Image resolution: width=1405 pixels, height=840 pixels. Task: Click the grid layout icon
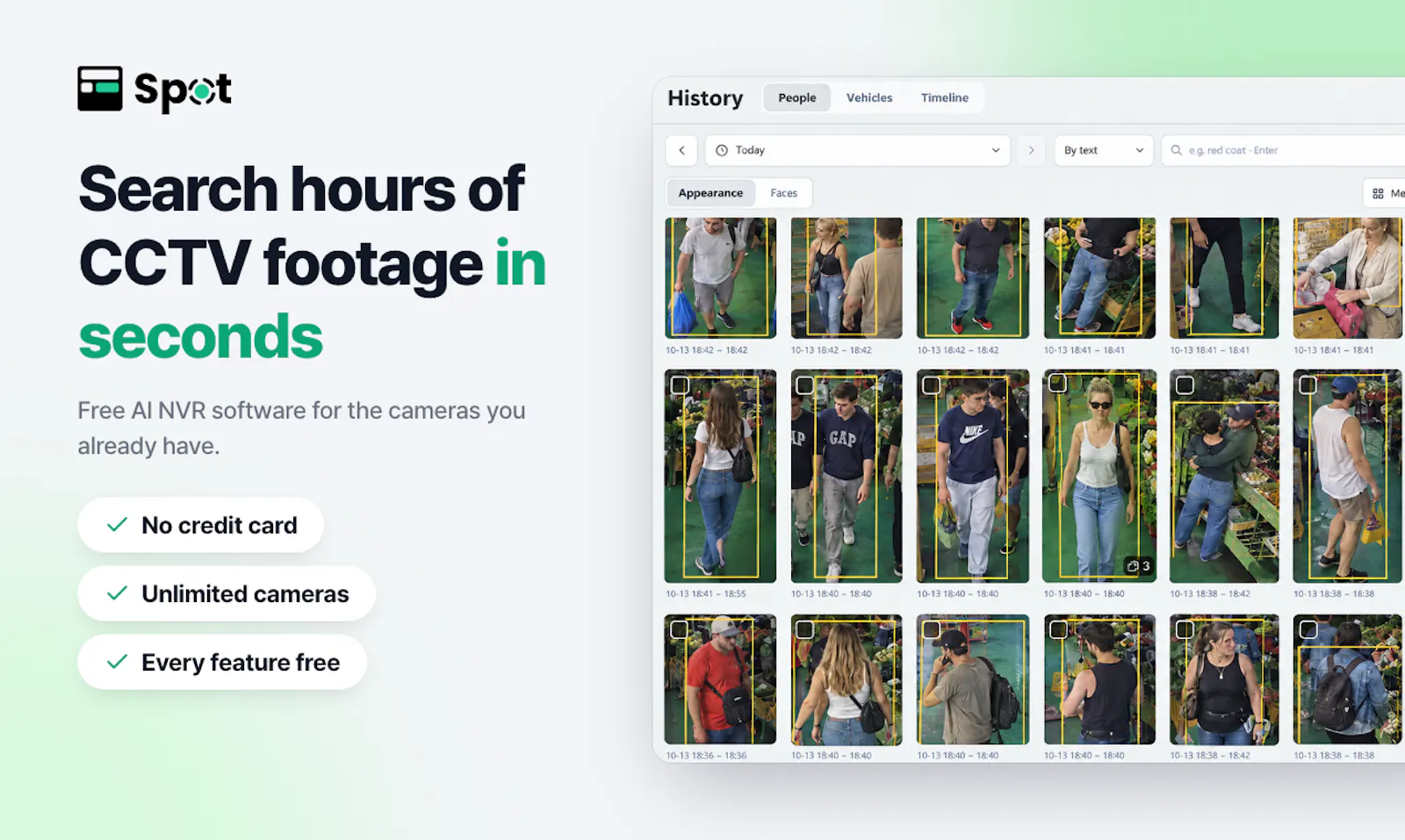[x=1378, y=193]
